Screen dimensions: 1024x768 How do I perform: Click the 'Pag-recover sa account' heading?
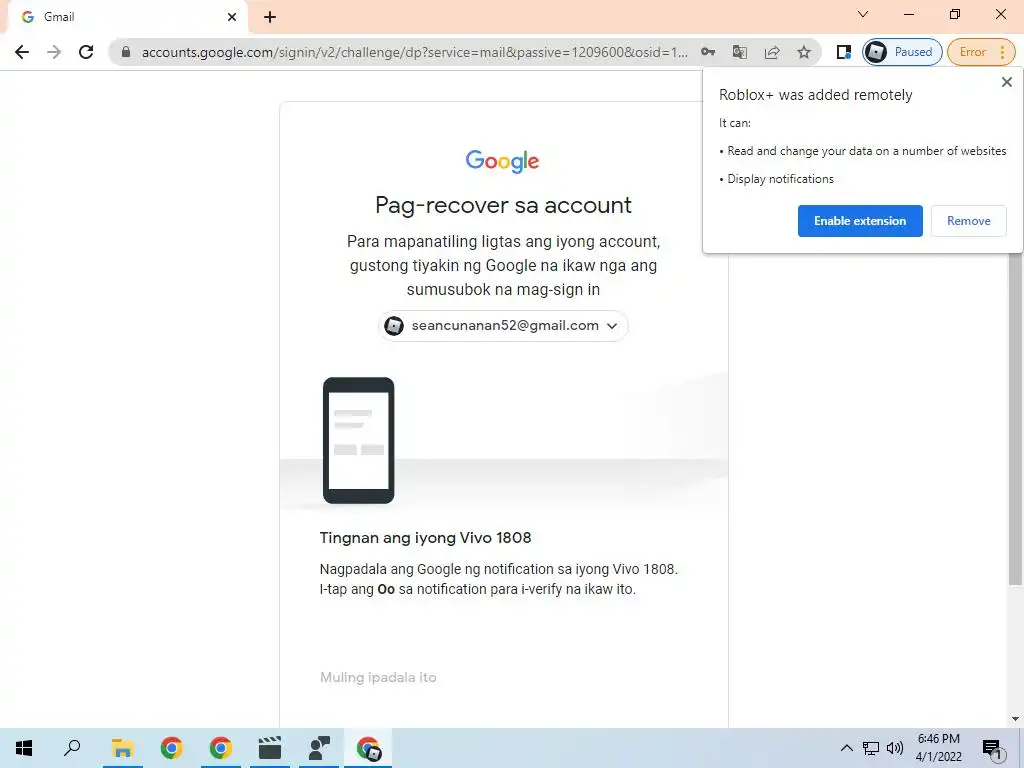click(x=503, y=205)
